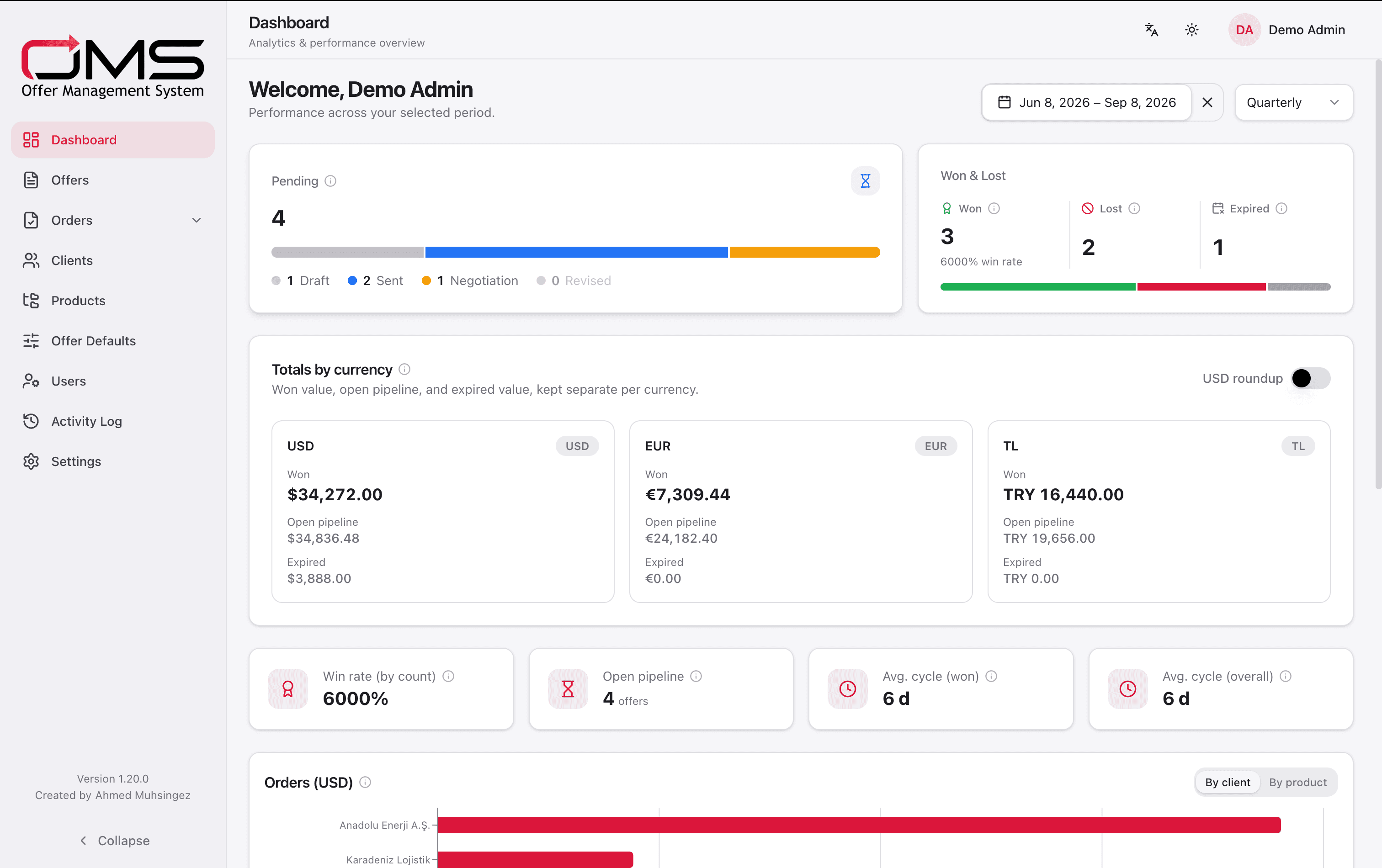
Task: Clear the date range with the X
Action: point(1207,102)
